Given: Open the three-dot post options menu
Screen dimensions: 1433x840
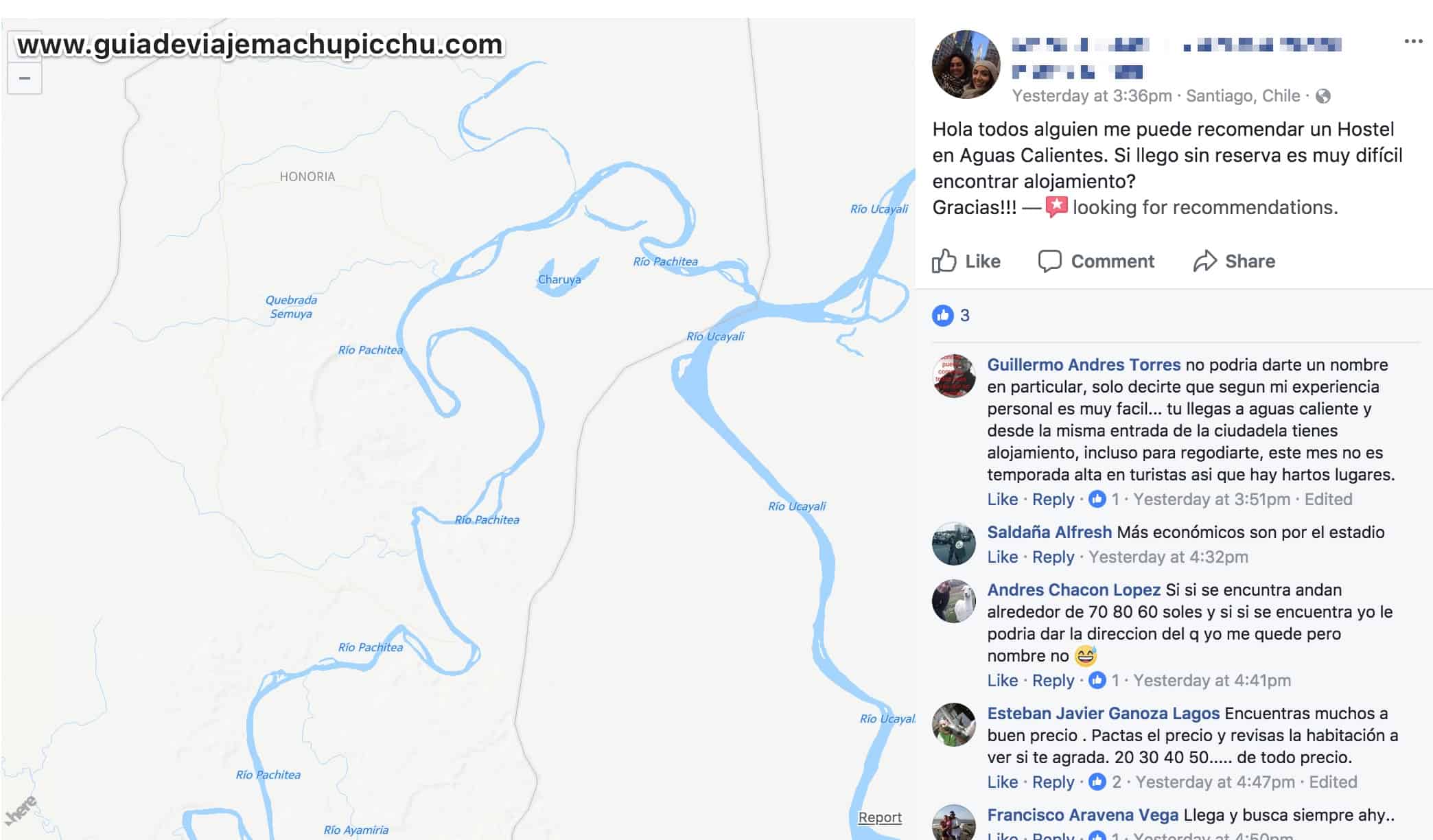Looking at the screenshot, I should (1413, 41).
